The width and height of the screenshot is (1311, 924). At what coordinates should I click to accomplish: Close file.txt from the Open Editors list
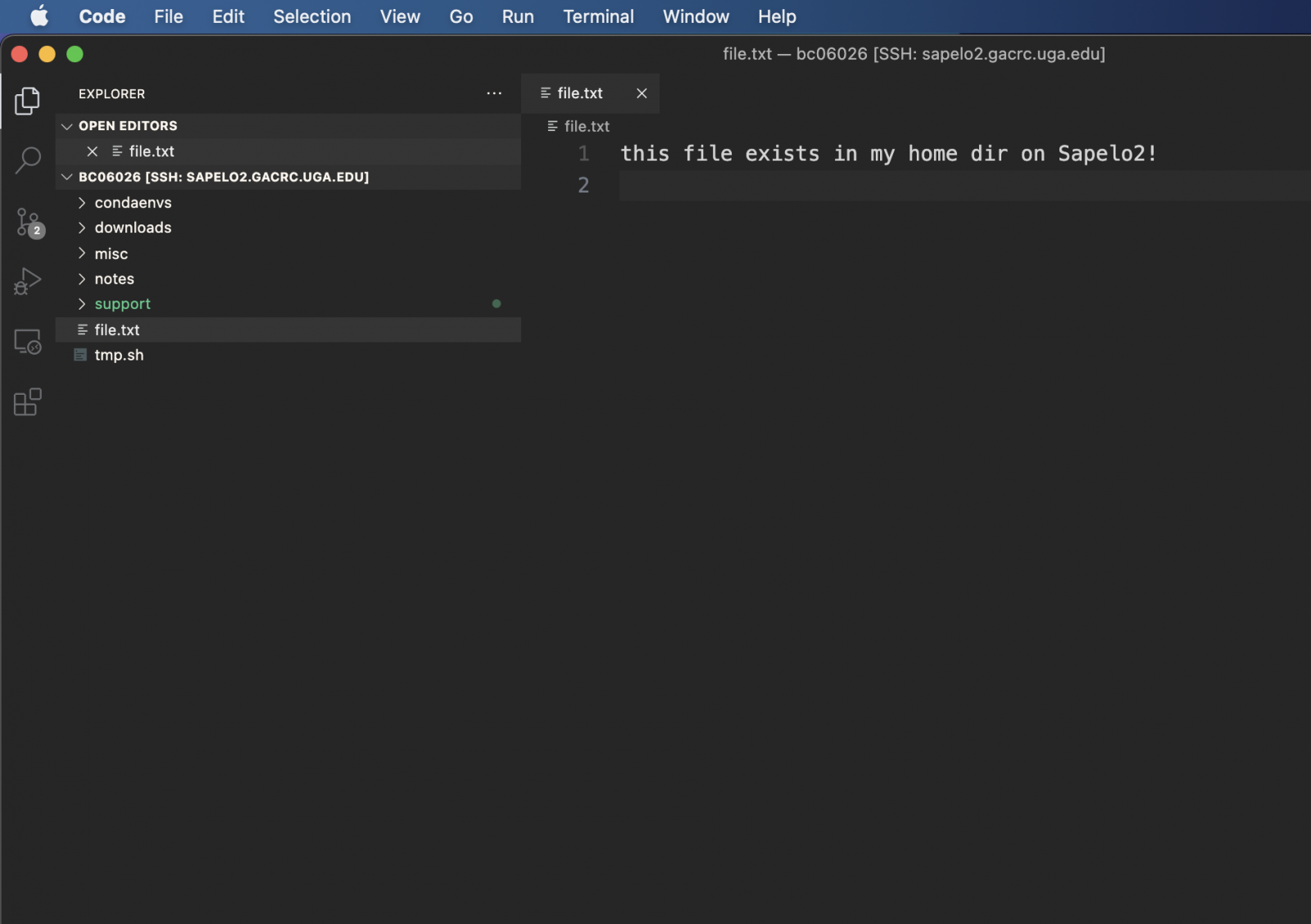(x=92, y=151)
